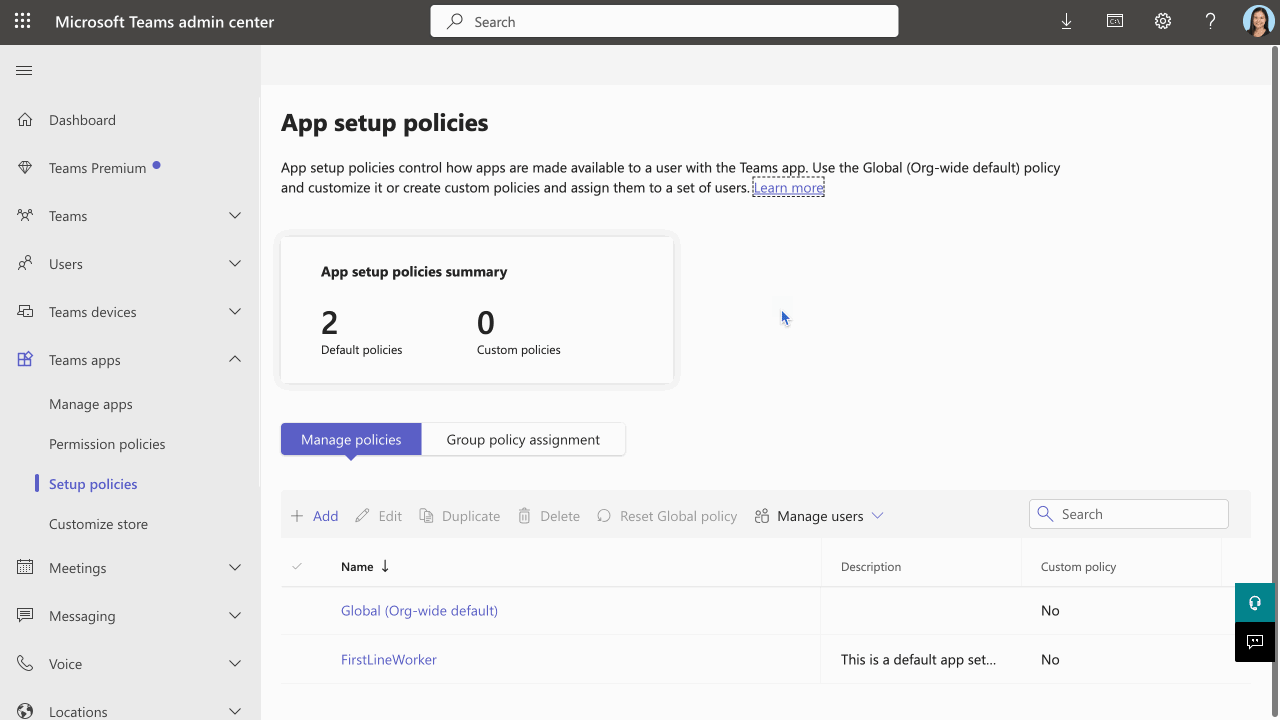This screenshot has height=720, width=1280.
Task: Open Setup policies in sidebar
Action: tap(93, 484)
